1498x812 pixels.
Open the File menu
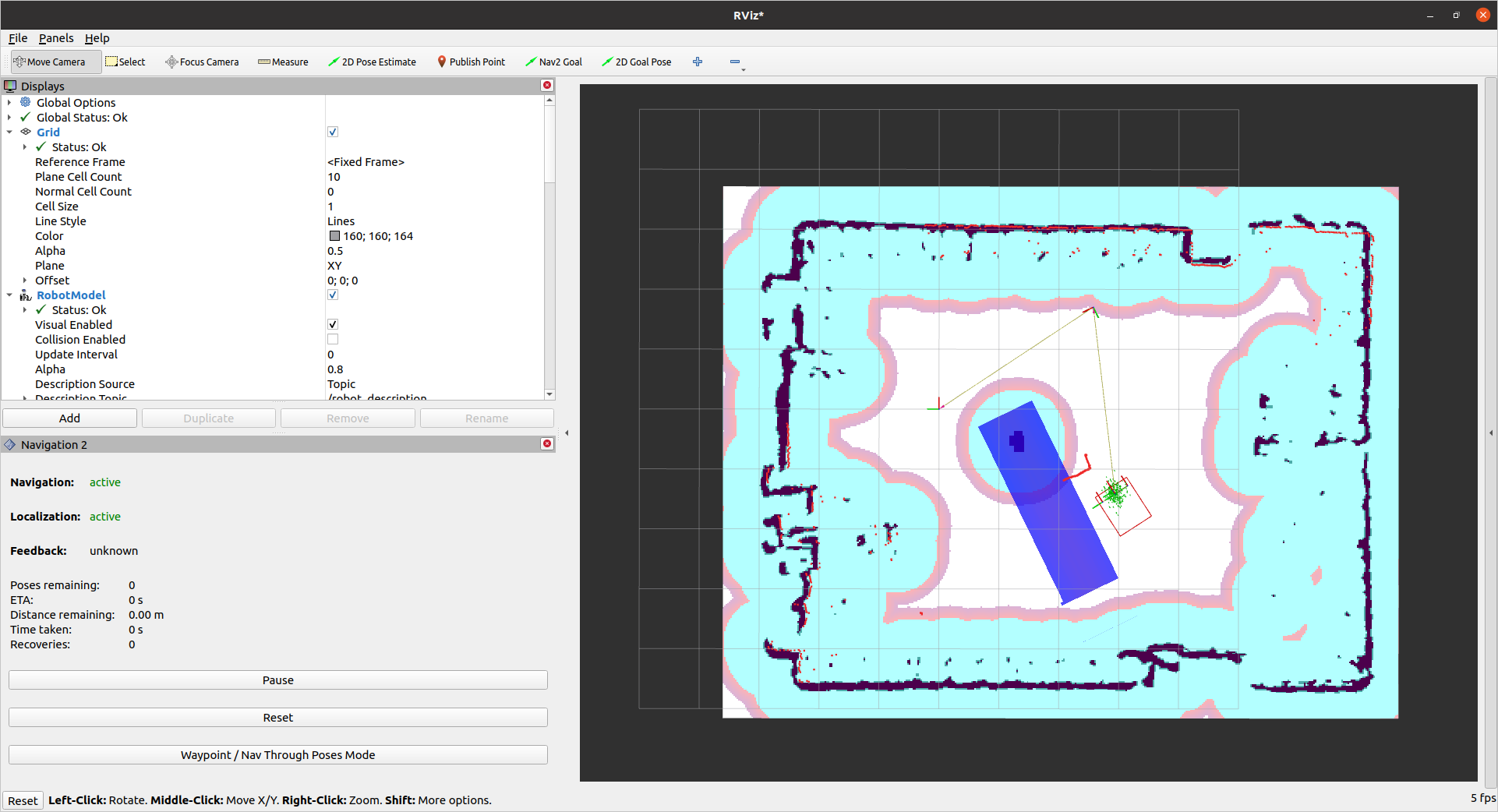click(x=18, y=38)
